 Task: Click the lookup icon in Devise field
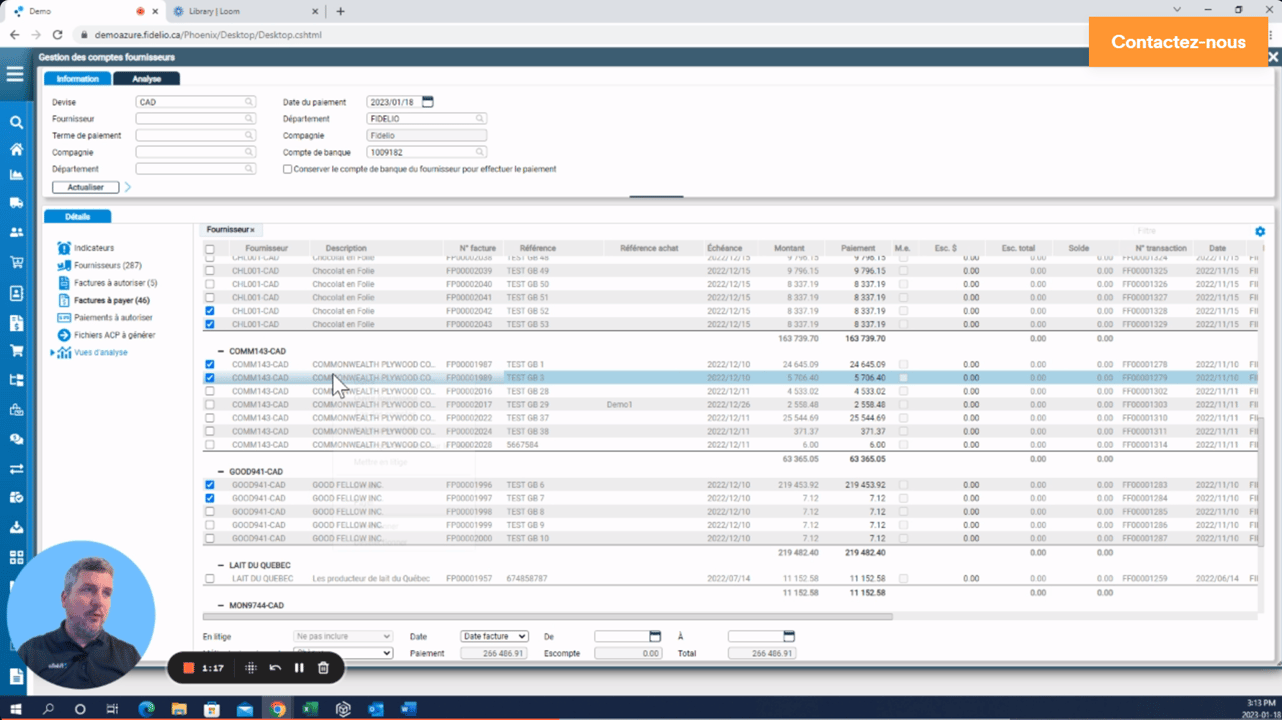click(x=249, y=102)
